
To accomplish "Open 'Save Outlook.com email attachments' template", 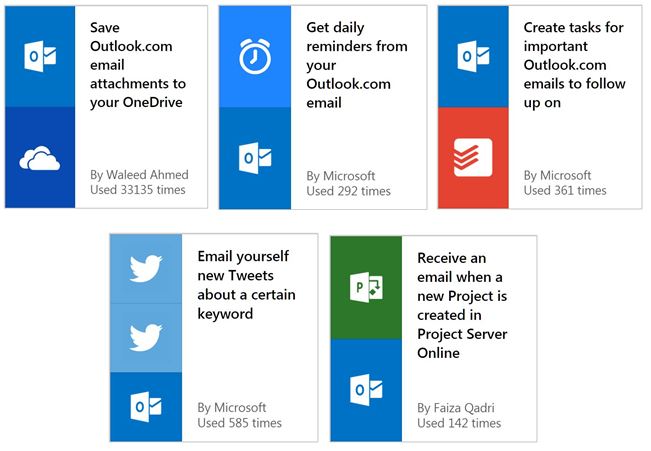I will (138, 65).
